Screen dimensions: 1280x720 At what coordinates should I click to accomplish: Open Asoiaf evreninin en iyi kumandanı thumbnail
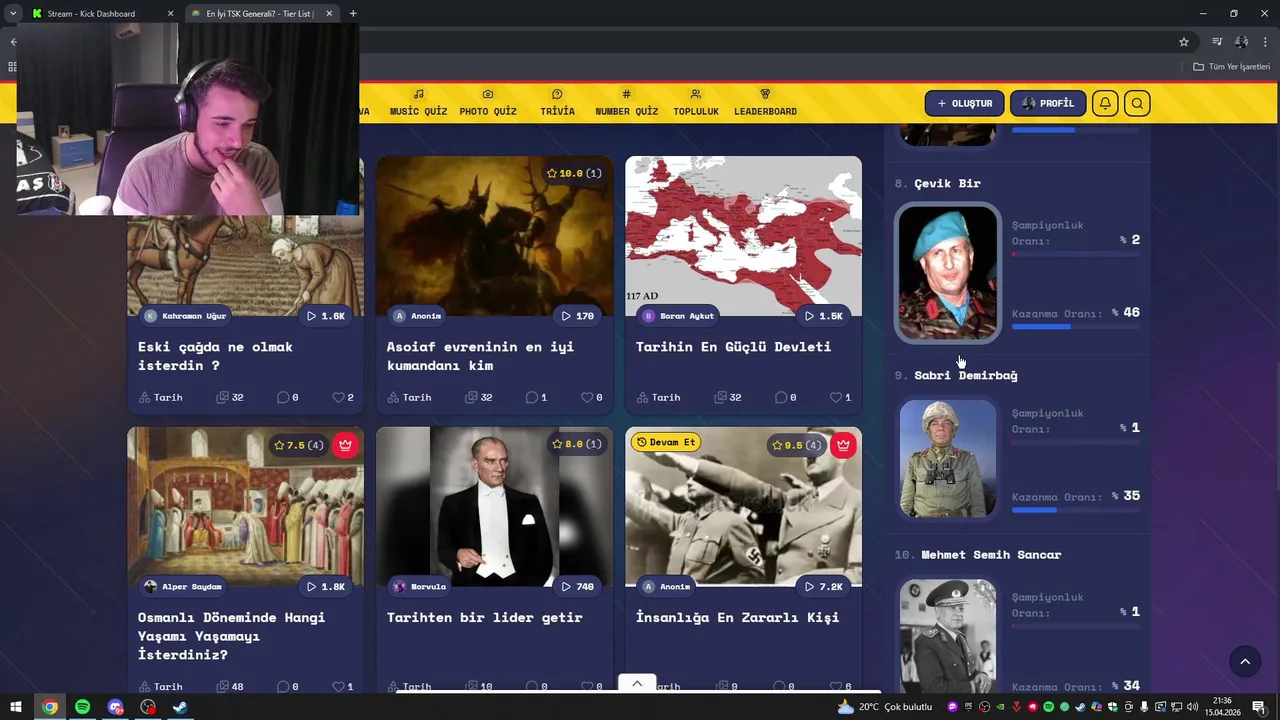pyautogui.click(x=494, y=236)
